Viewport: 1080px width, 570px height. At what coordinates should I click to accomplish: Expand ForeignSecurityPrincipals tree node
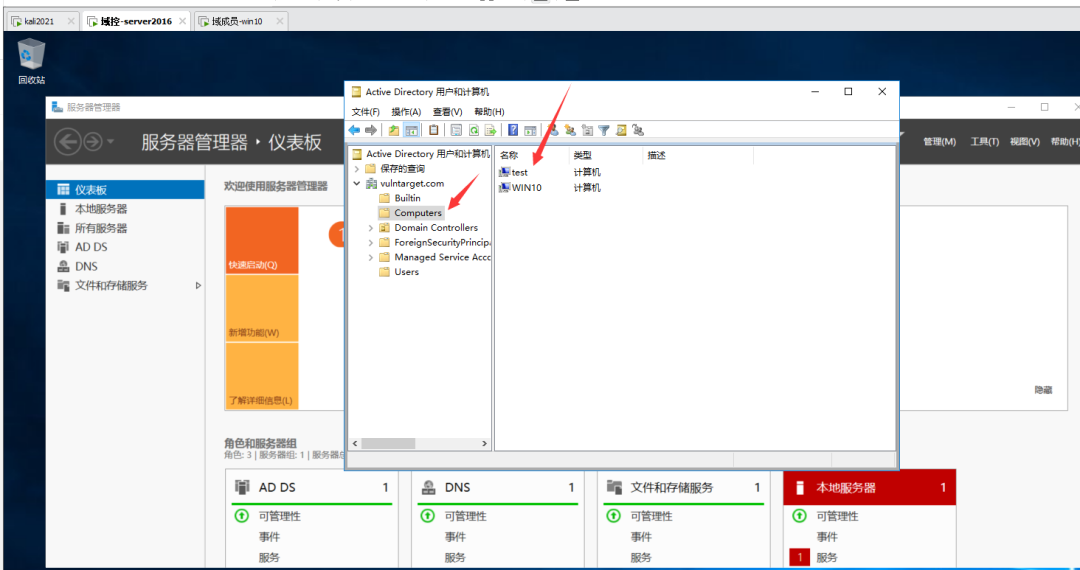[x=371, y=242]
